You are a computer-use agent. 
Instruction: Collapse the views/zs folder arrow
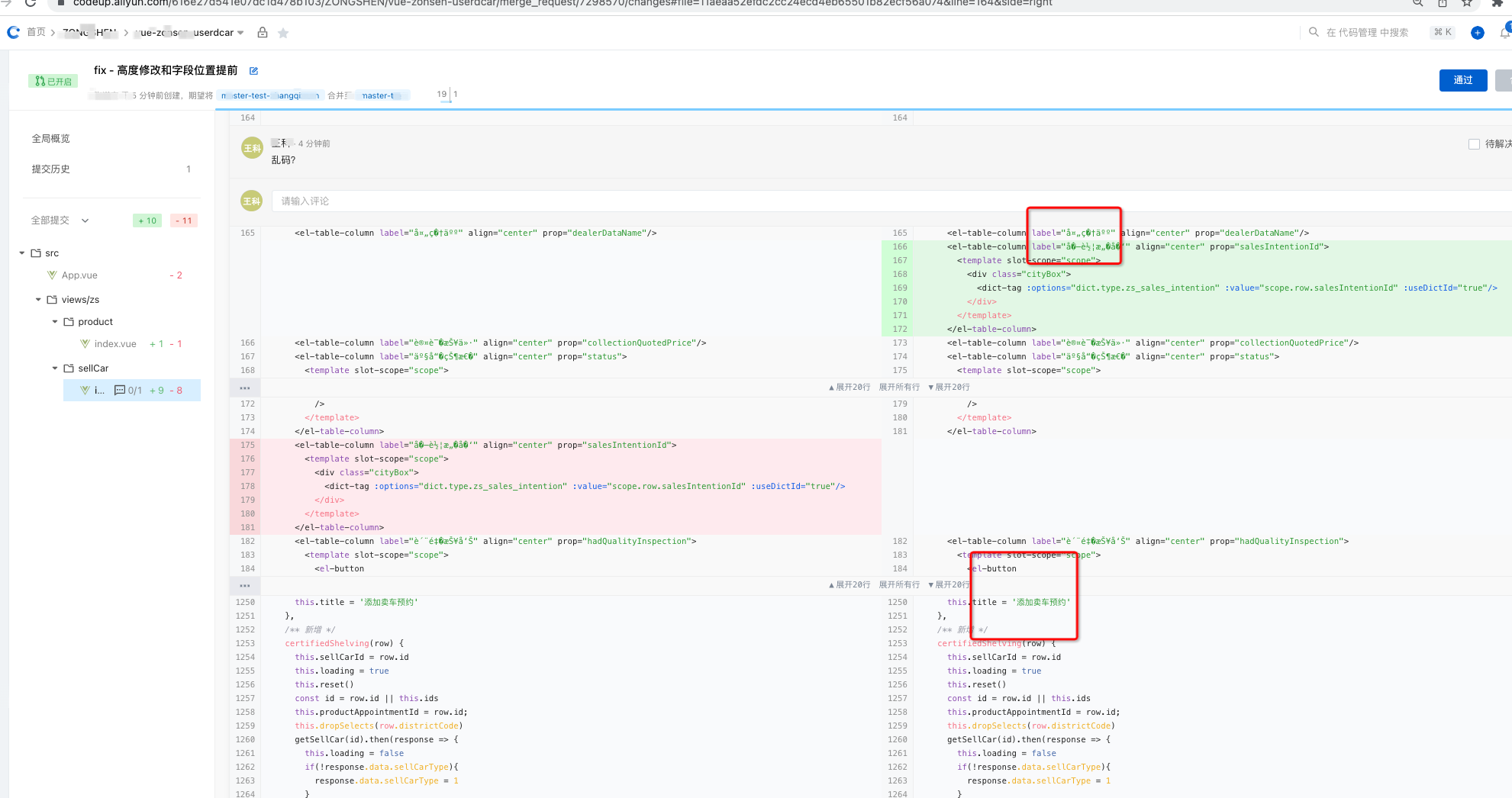point(38,300)
